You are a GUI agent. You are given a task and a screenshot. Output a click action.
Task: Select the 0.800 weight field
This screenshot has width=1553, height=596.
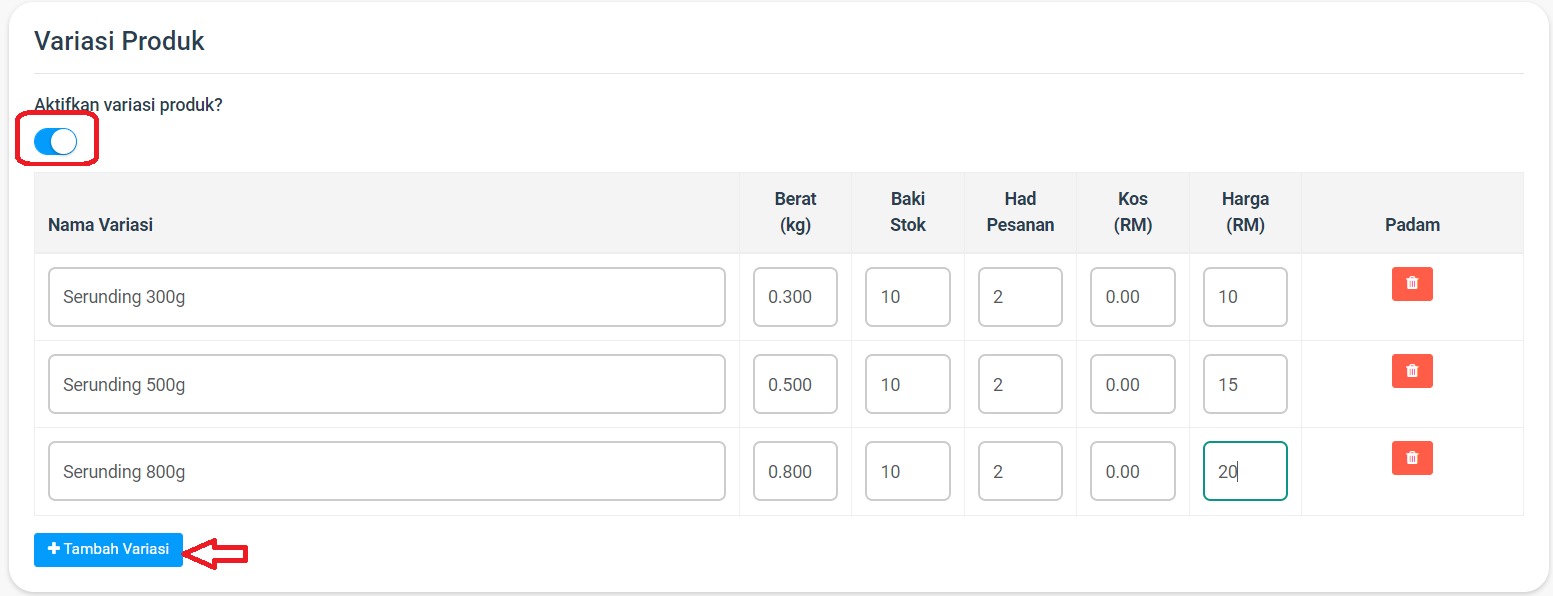pyautogui.click(x=795, y=471)
